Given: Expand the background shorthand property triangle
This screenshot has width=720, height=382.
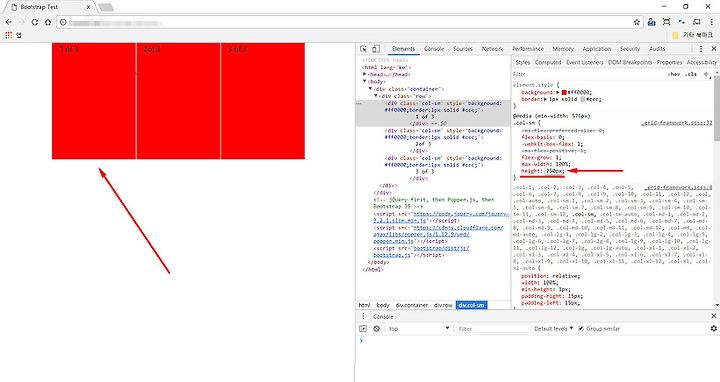Looking at the screenshot, I should point(558,92).
